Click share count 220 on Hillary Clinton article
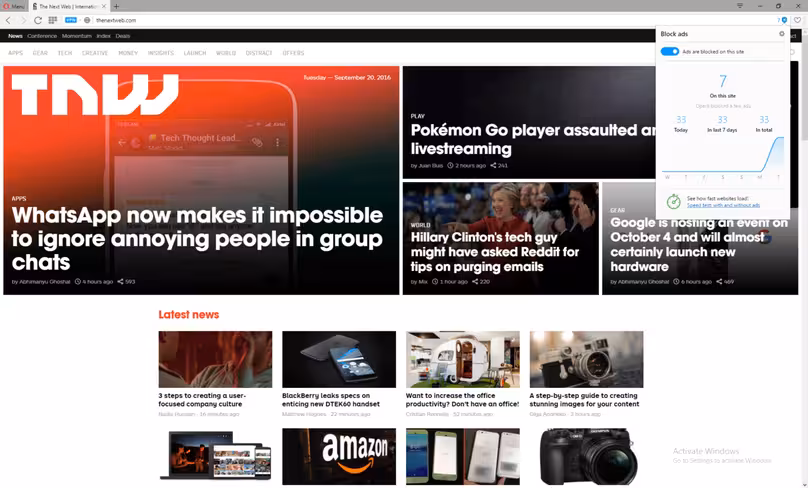The height and width of the screenshot is (488, 808). (x=481, y=281)
